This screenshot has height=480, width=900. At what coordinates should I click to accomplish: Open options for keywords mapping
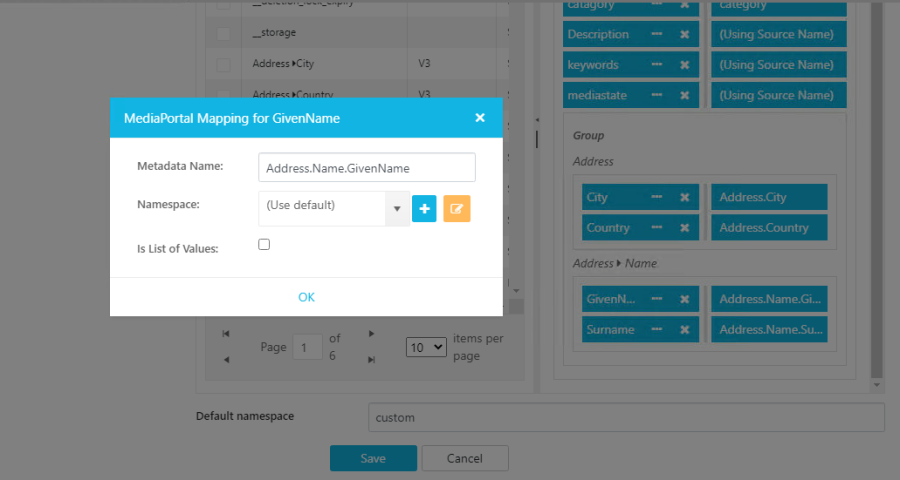[x=657, y=65]
